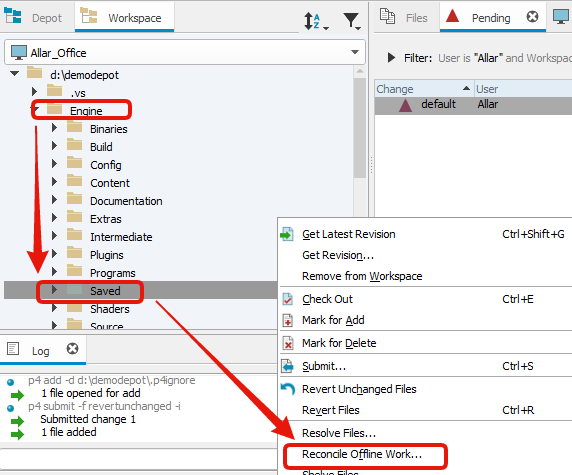
Task: Close the Log tab
Action: (x=72, y=349)
